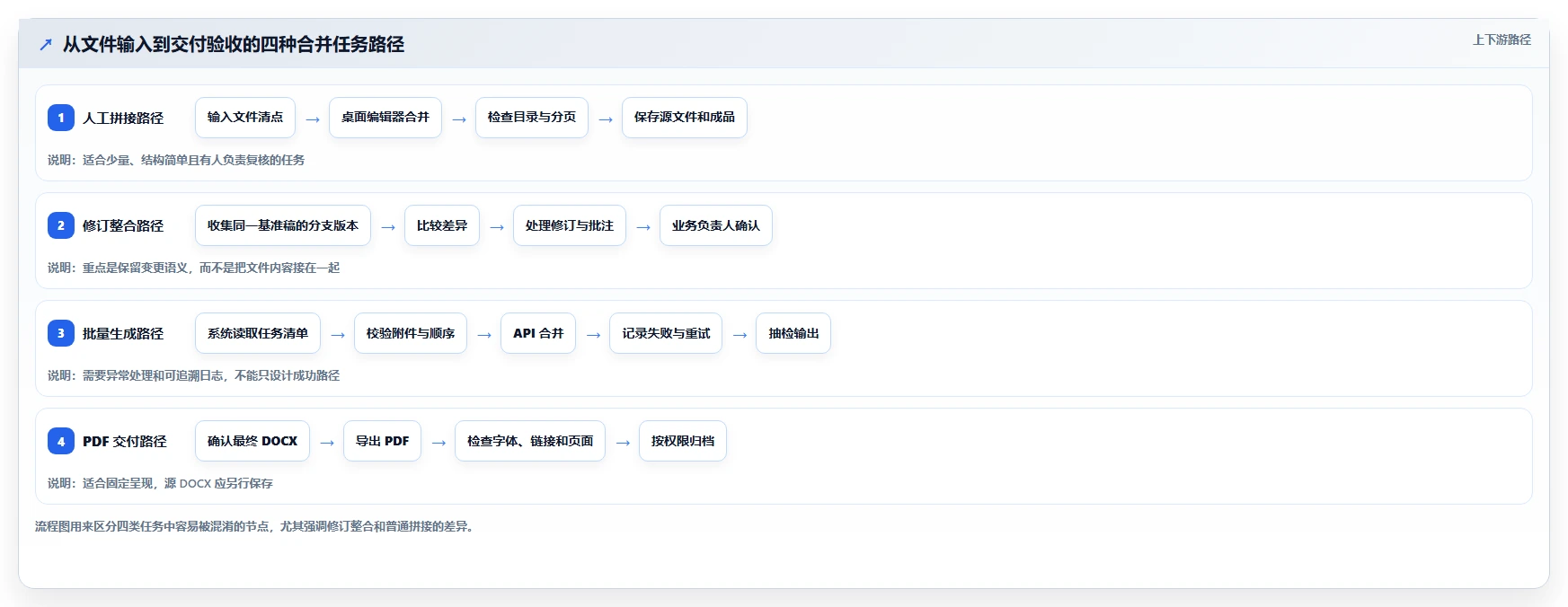Click the 修订整合路径 row title
Image resolution: width=1568 pixels, height=607 pixels.
point(123,225)
